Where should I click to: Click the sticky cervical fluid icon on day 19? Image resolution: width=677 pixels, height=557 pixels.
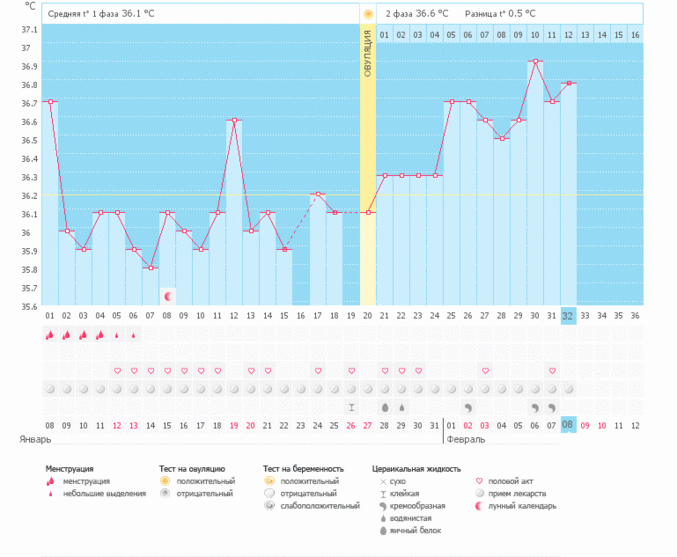pyautogui.click(x=351, y=408)
